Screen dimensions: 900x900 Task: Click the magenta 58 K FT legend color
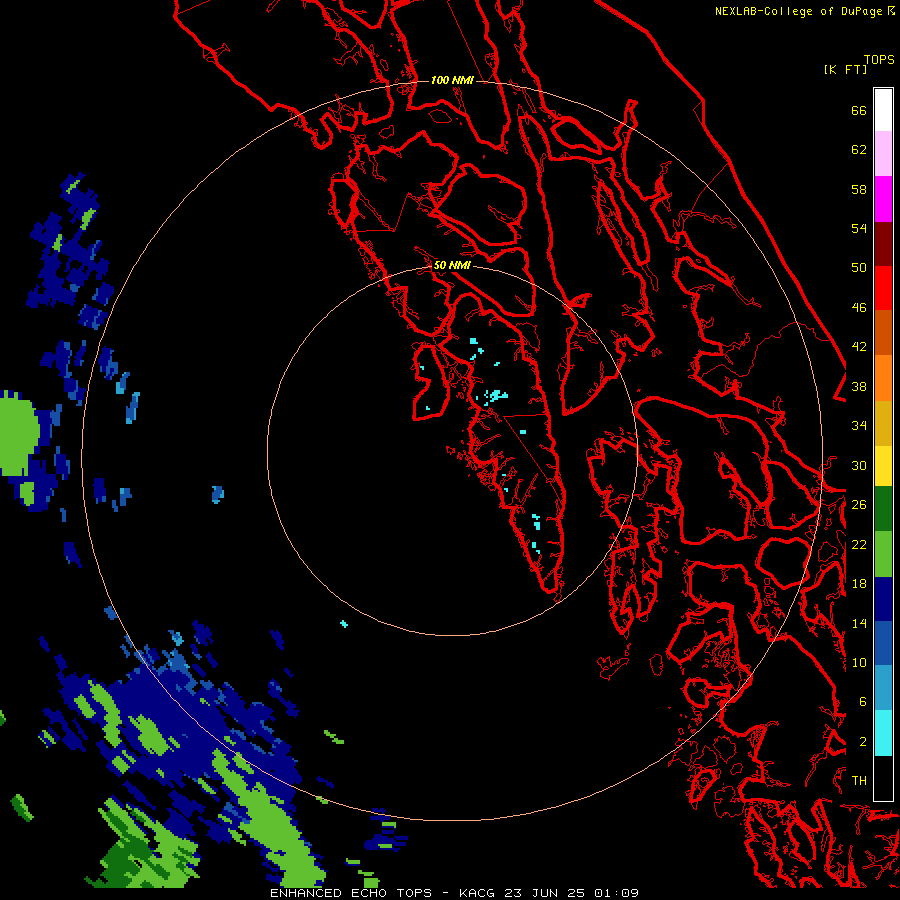883,199
